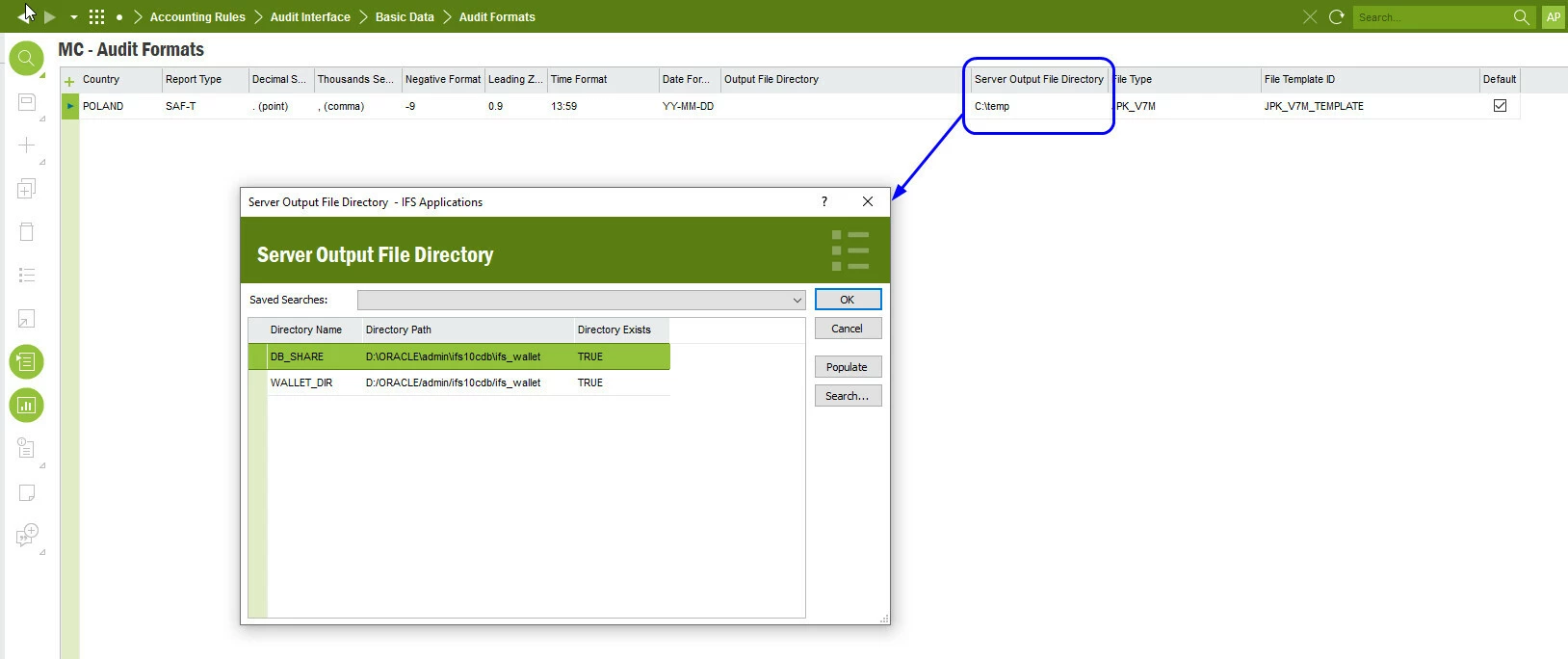
Task: Click the new record plus icon in sidebar
Action: [27, 145]
